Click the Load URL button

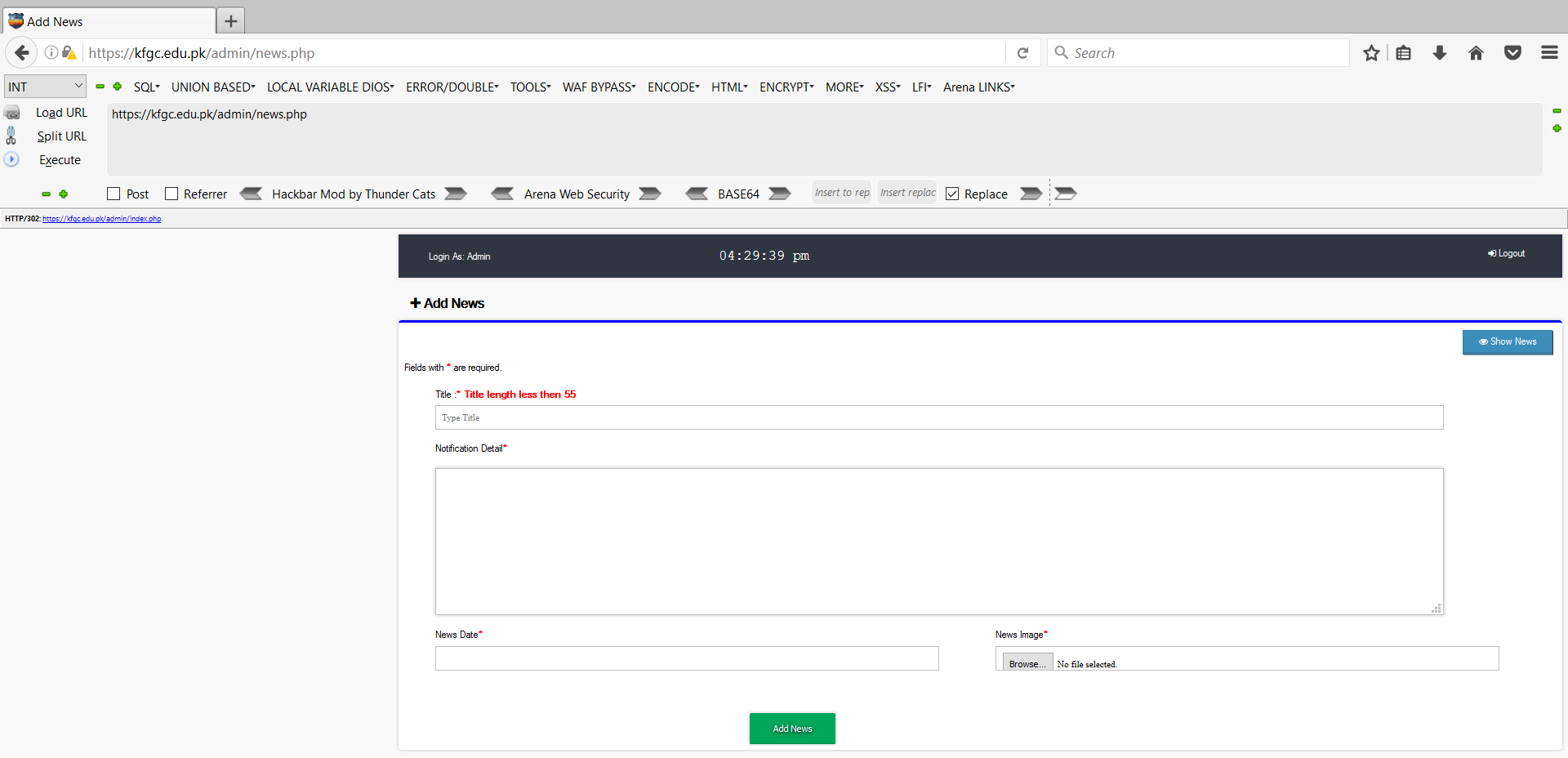pyautogui.click(x=61, y=113)
